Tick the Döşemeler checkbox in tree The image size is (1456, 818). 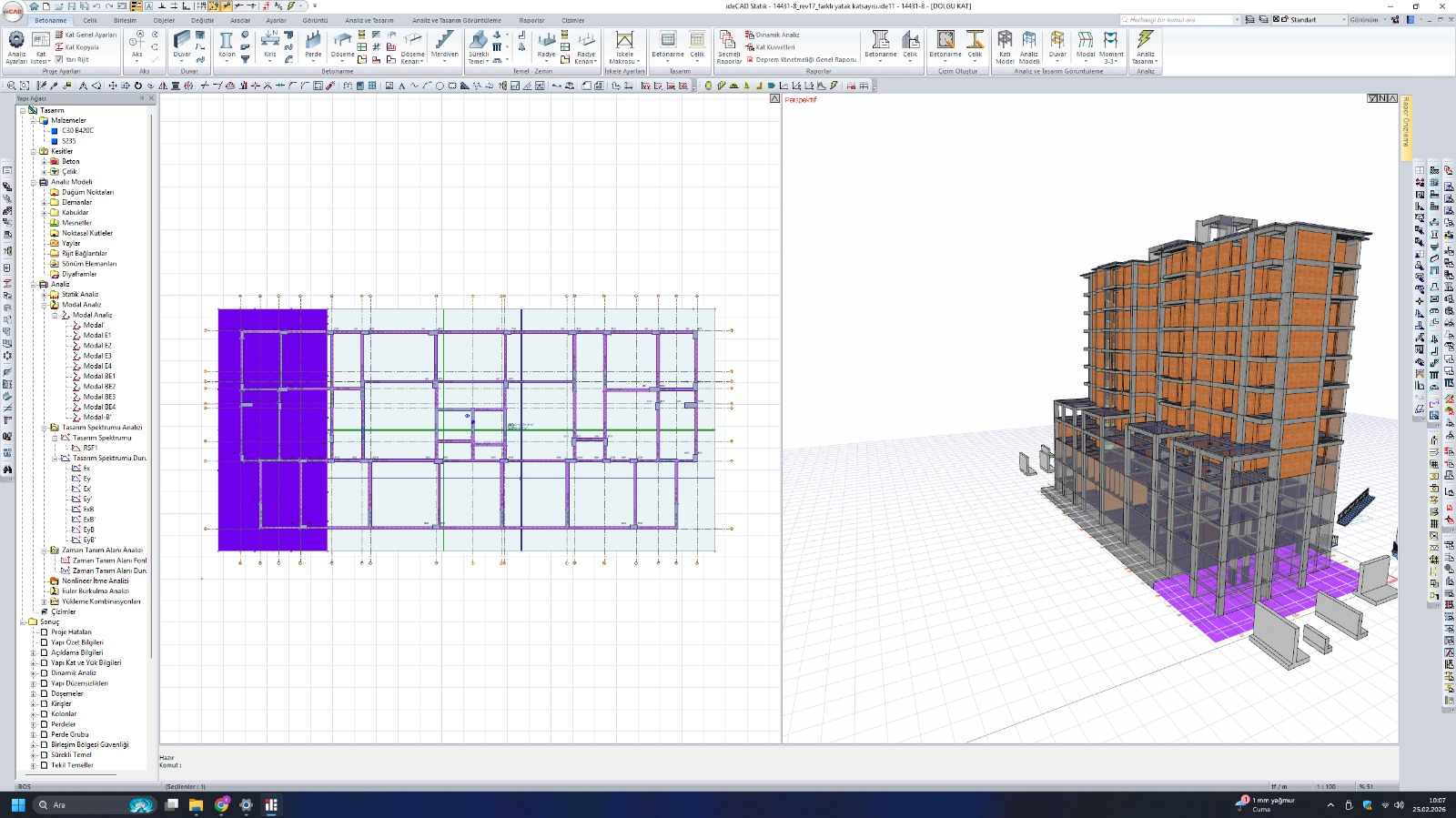pos(44,693)
